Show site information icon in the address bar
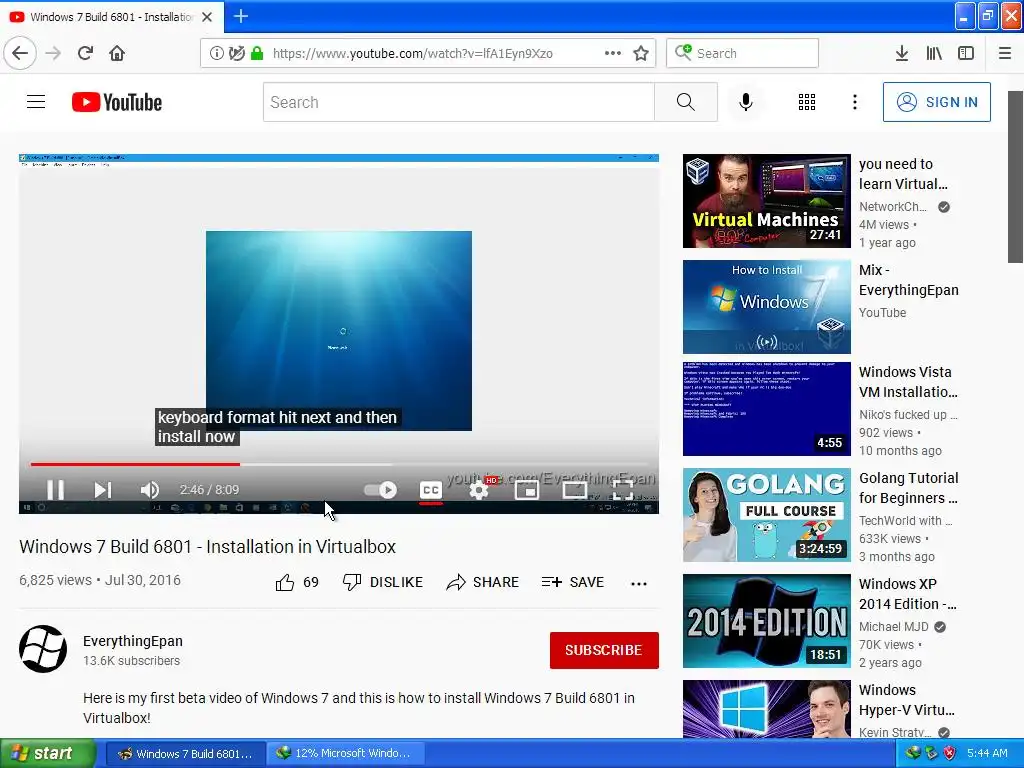The height and width of the screenshot is (768, 1024). 216,53
